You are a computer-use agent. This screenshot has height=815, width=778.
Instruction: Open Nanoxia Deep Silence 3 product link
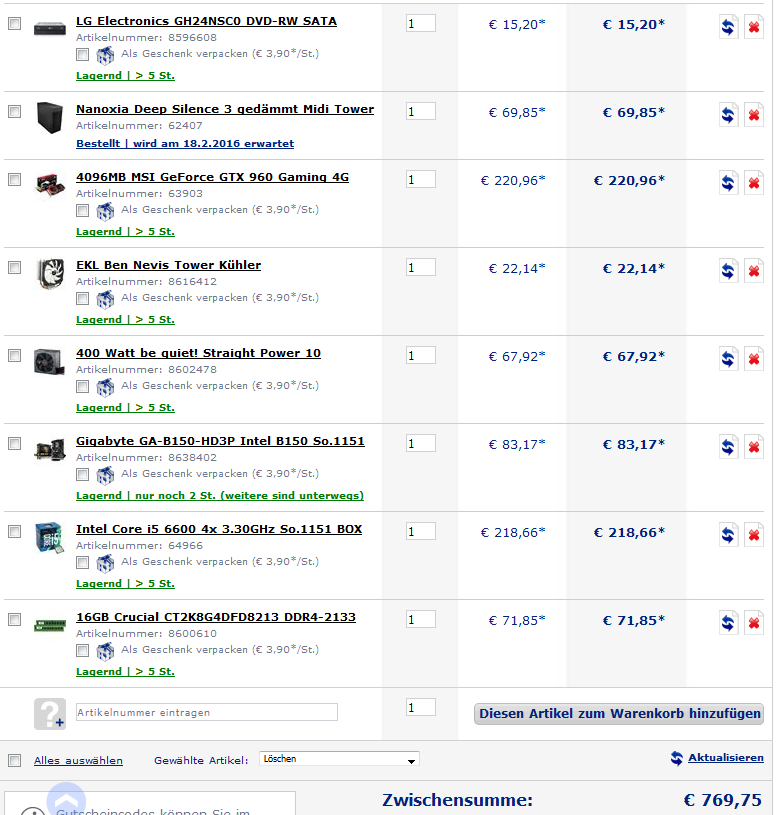225,109
